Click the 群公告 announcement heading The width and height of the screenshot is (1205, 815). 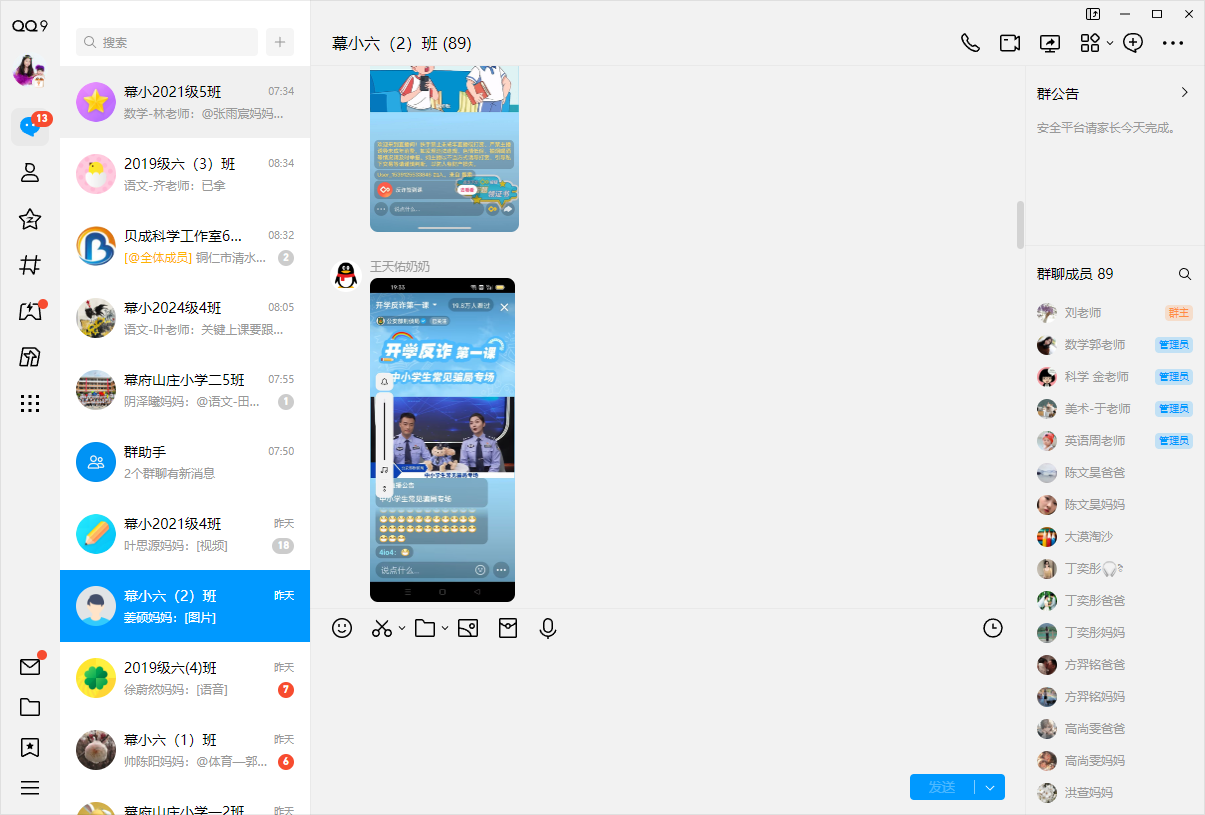click(1058, 94)
